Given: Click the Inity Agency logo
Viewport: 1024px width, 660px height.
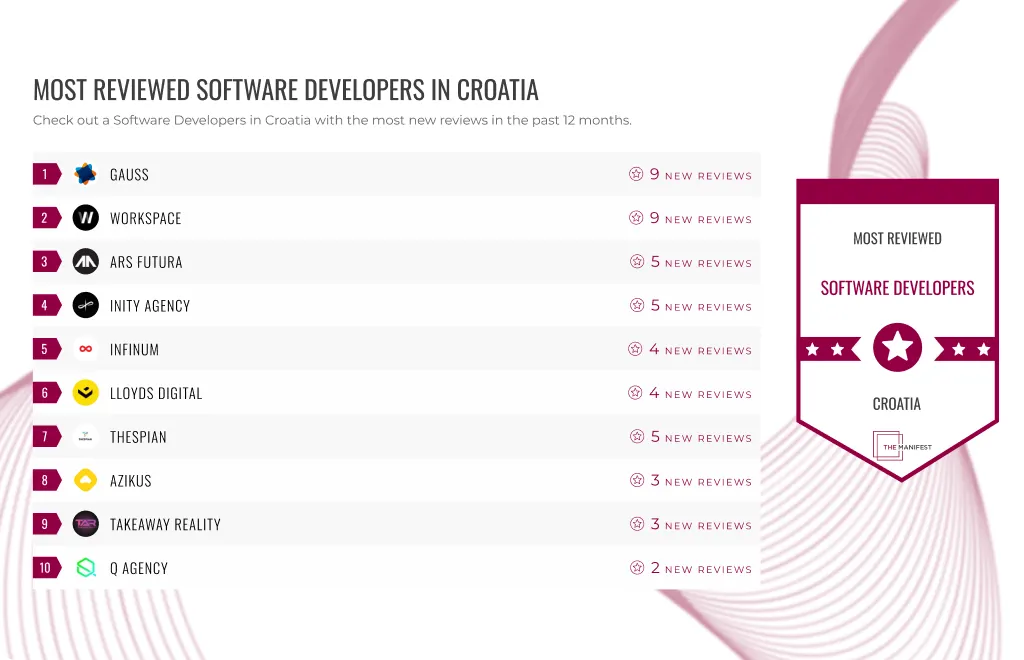Looking at the screenshot, I should tap(86, 306).
